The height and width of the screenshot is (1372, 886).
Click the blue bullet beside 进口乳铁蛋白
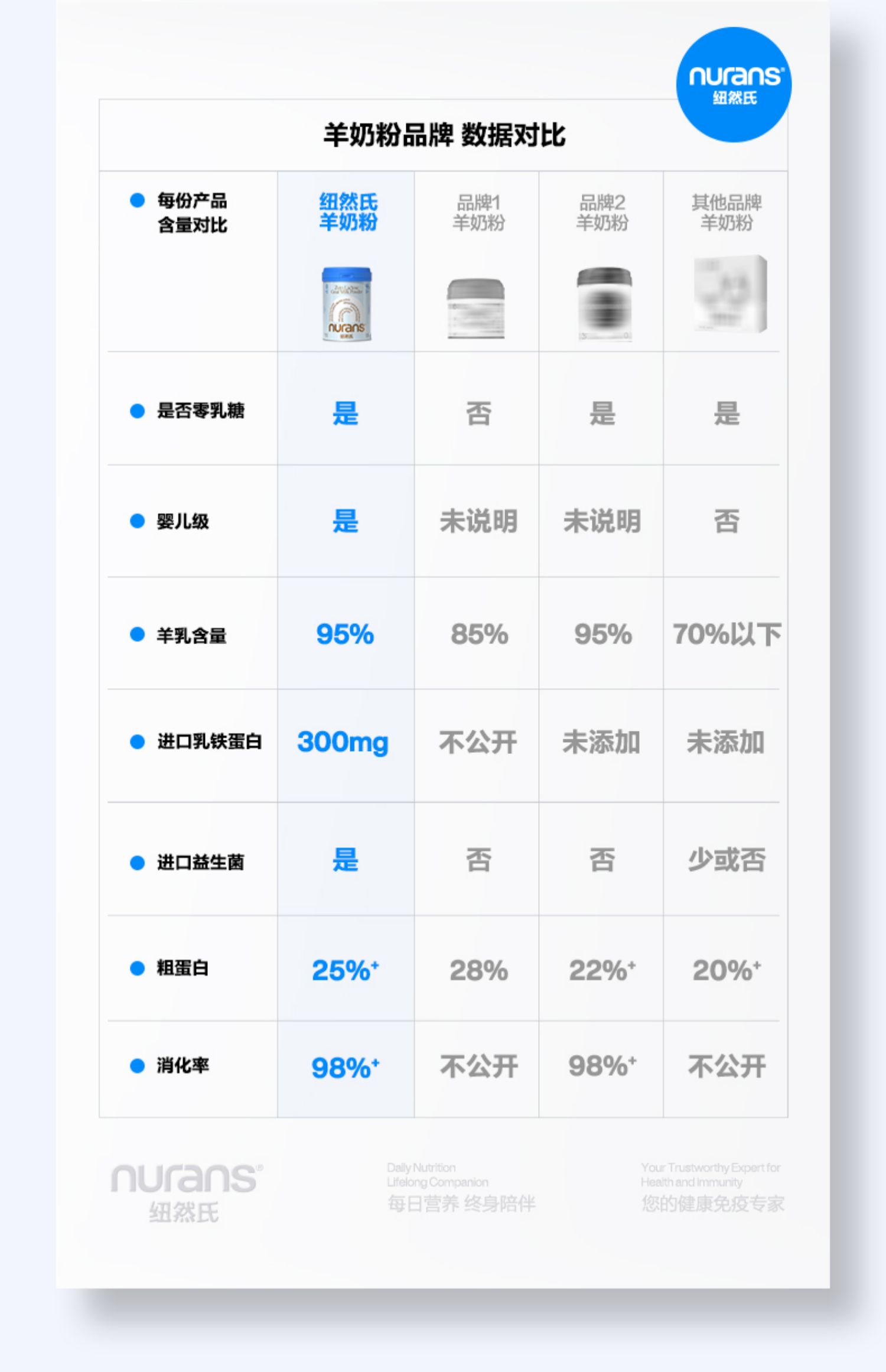click(x=137, y=742)
